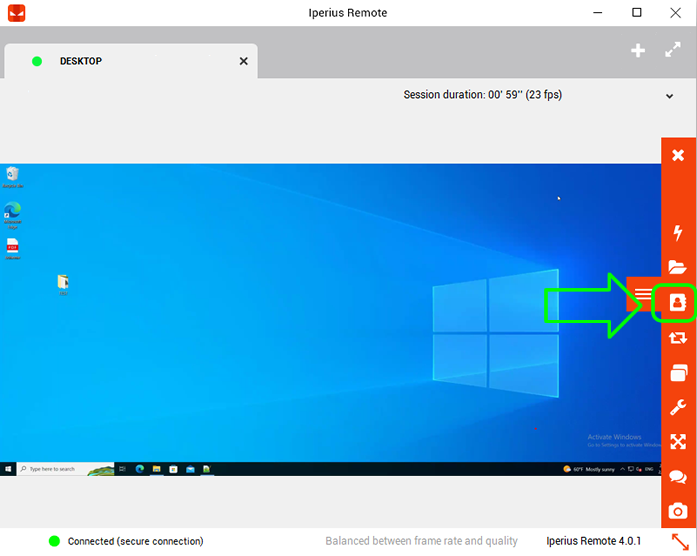
Task: Take a screenshot with camera icon
Action: click(x=678, y=511)
